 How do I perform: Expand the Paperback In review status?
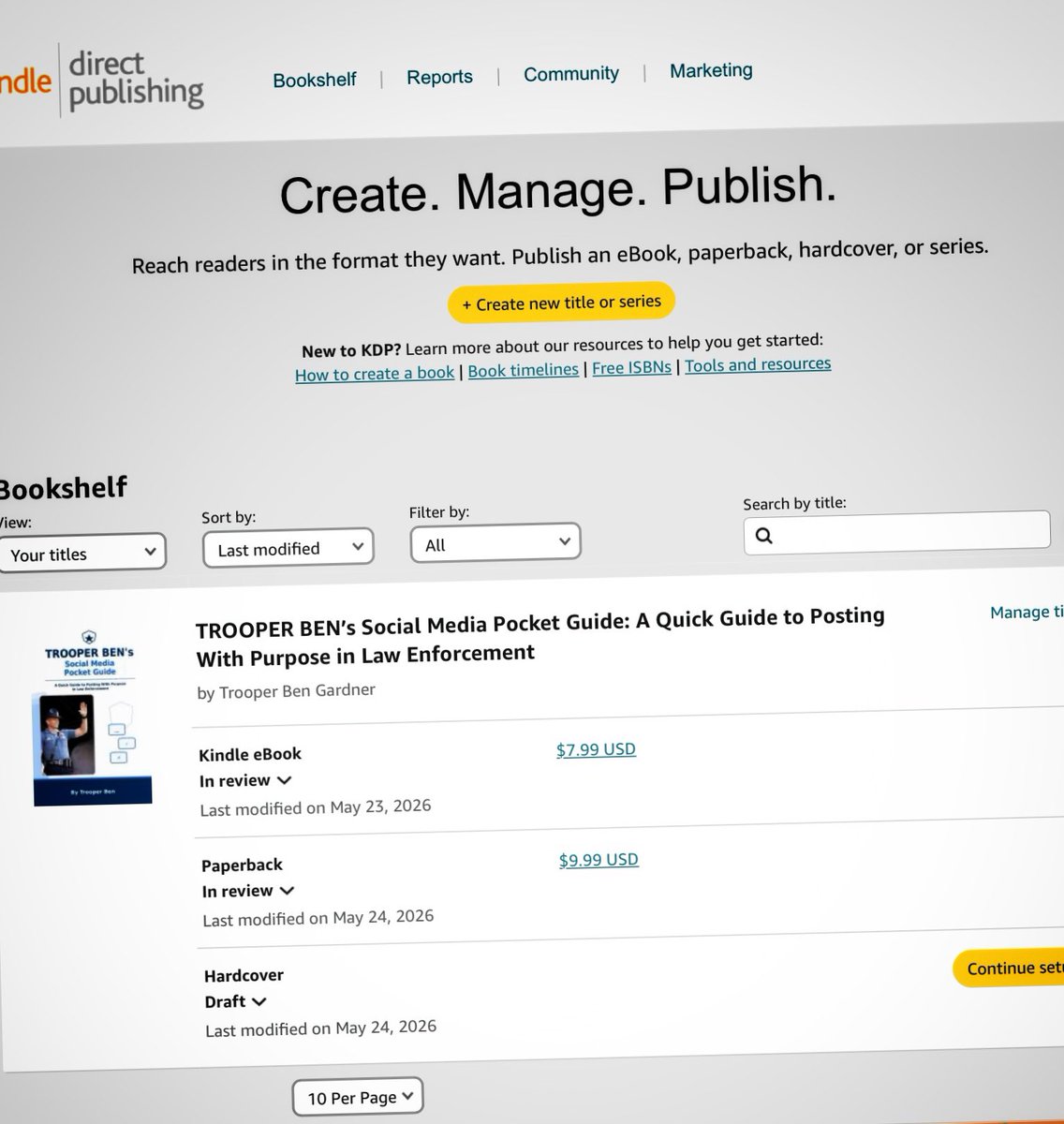248,891
